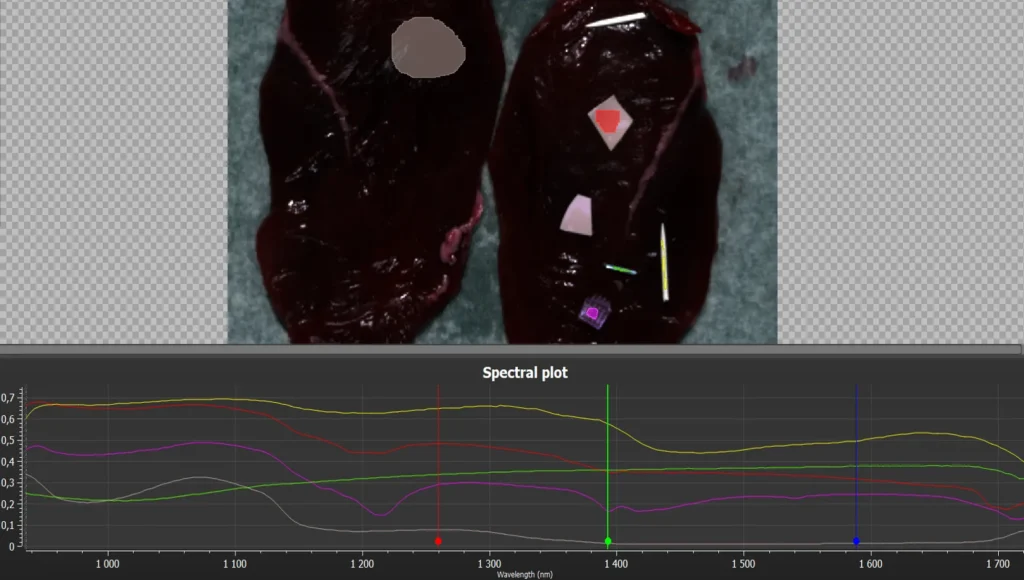Click the Spectral plot title
The width and height of the screenshot is (1024, 580).
tap(525, 373)
